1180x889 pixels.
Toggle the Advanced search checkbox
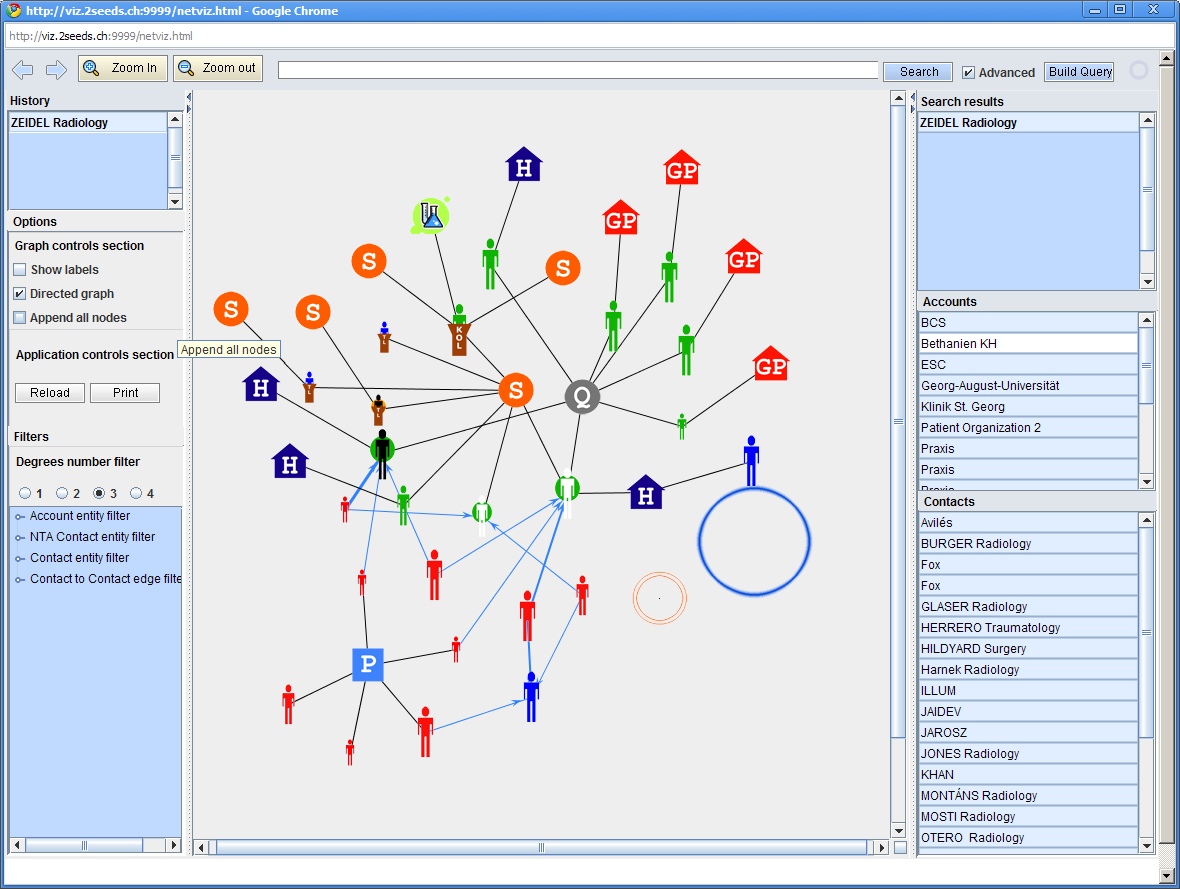[x=969, y=72]
